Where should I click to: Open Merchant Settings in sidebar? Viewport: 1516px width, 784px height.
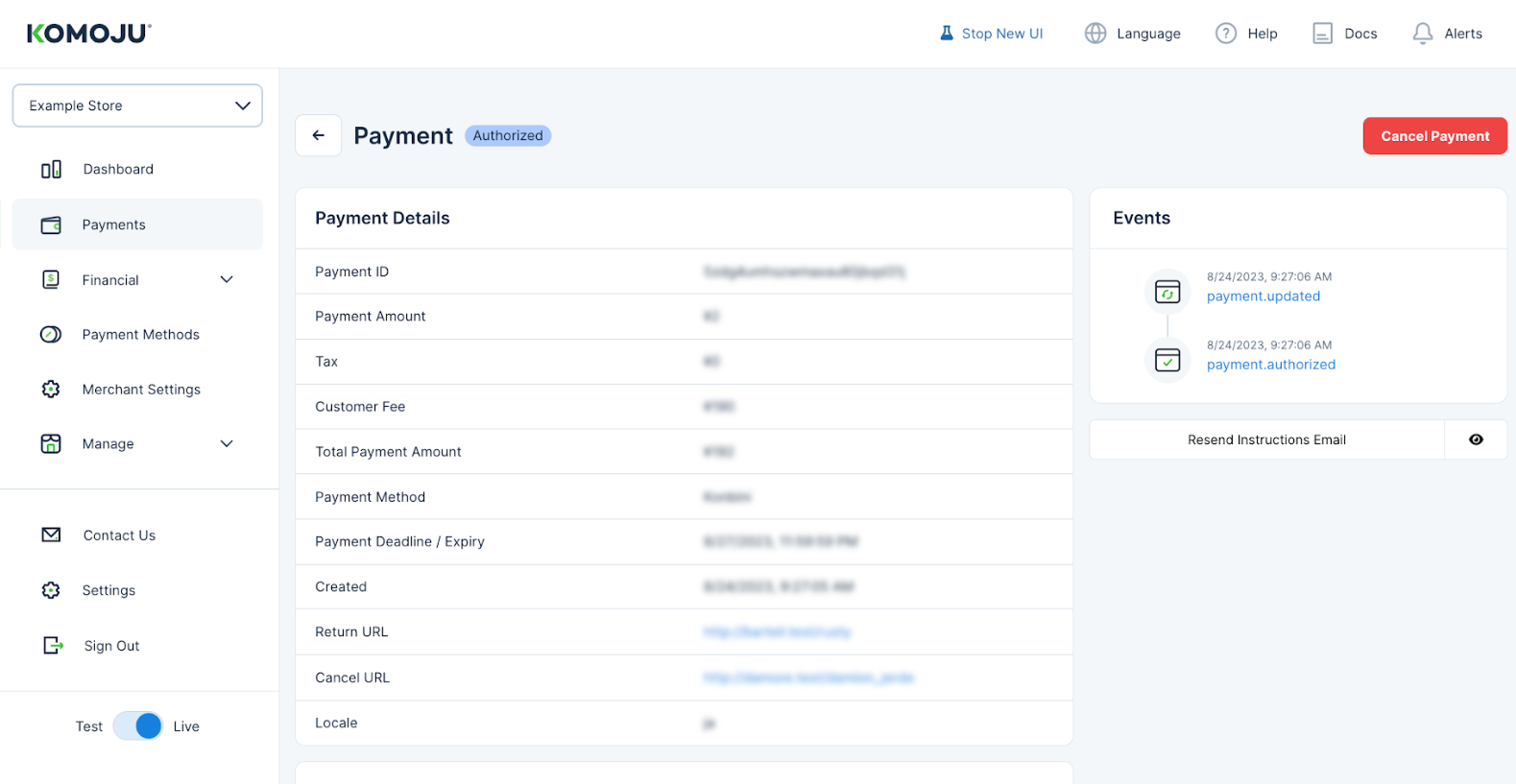tap(141, 390)
